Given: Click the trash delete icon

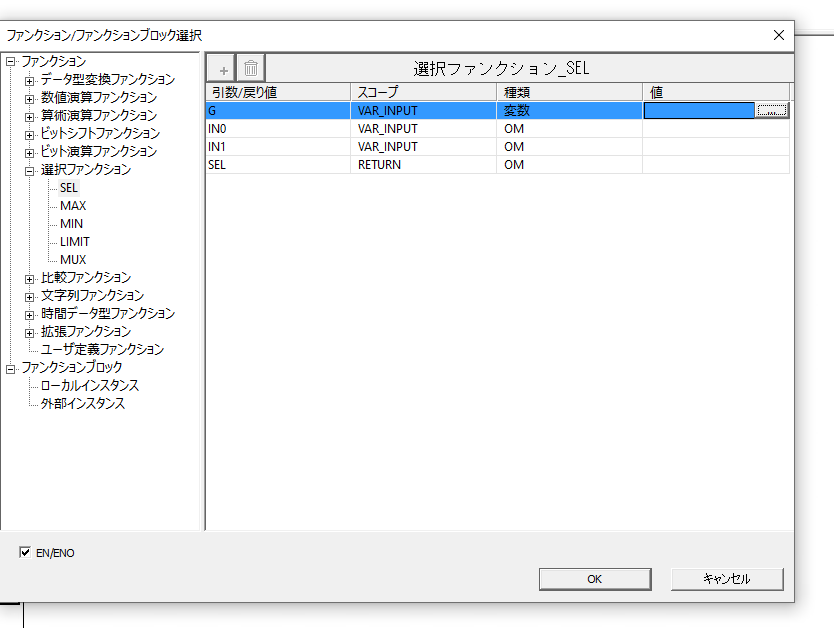Looking at the screenshot, I should point(251,69).
